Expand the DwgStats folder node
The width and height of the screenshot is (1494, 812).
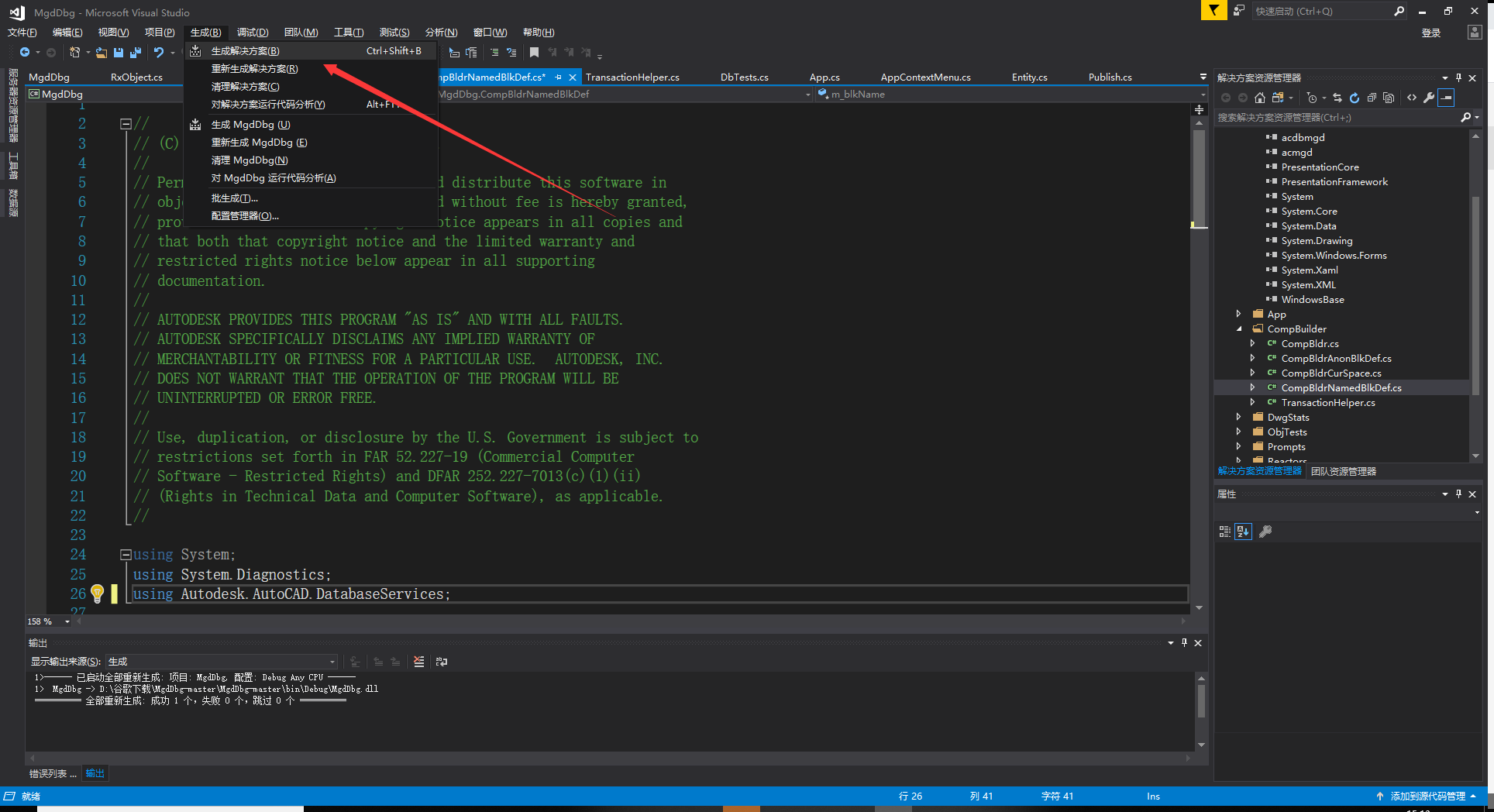[1238, 417]
